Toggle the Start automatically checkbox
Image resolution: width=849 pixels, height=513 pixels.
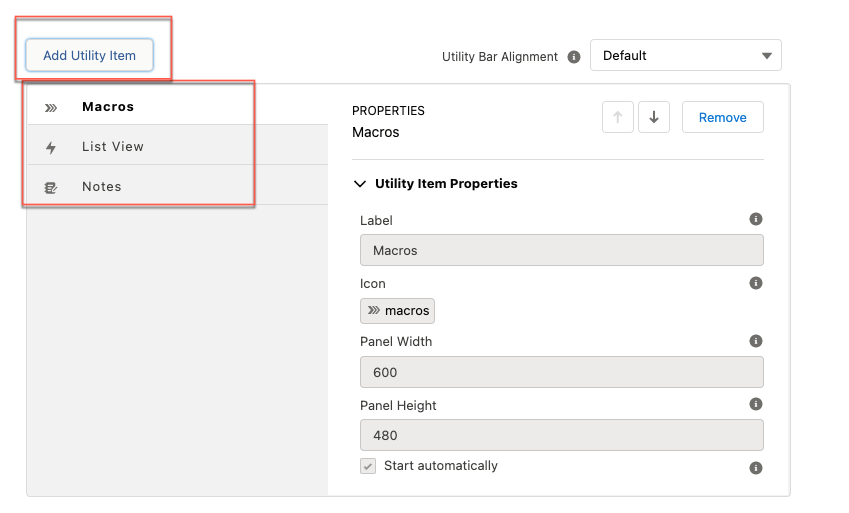tap(368, 466)
